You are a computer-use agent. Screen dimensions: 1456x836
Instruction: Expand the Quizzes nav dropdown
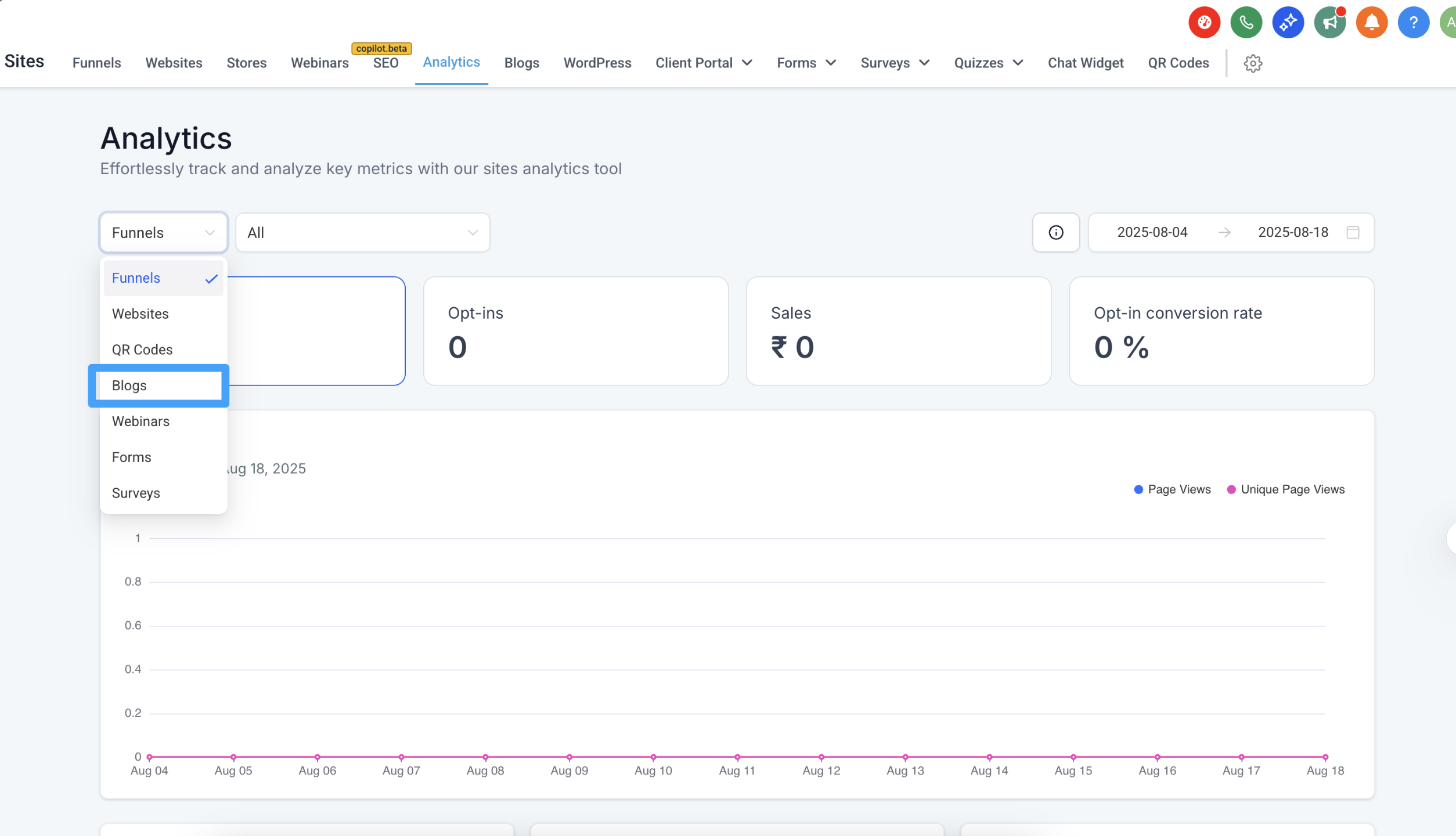tap(988, 63)
